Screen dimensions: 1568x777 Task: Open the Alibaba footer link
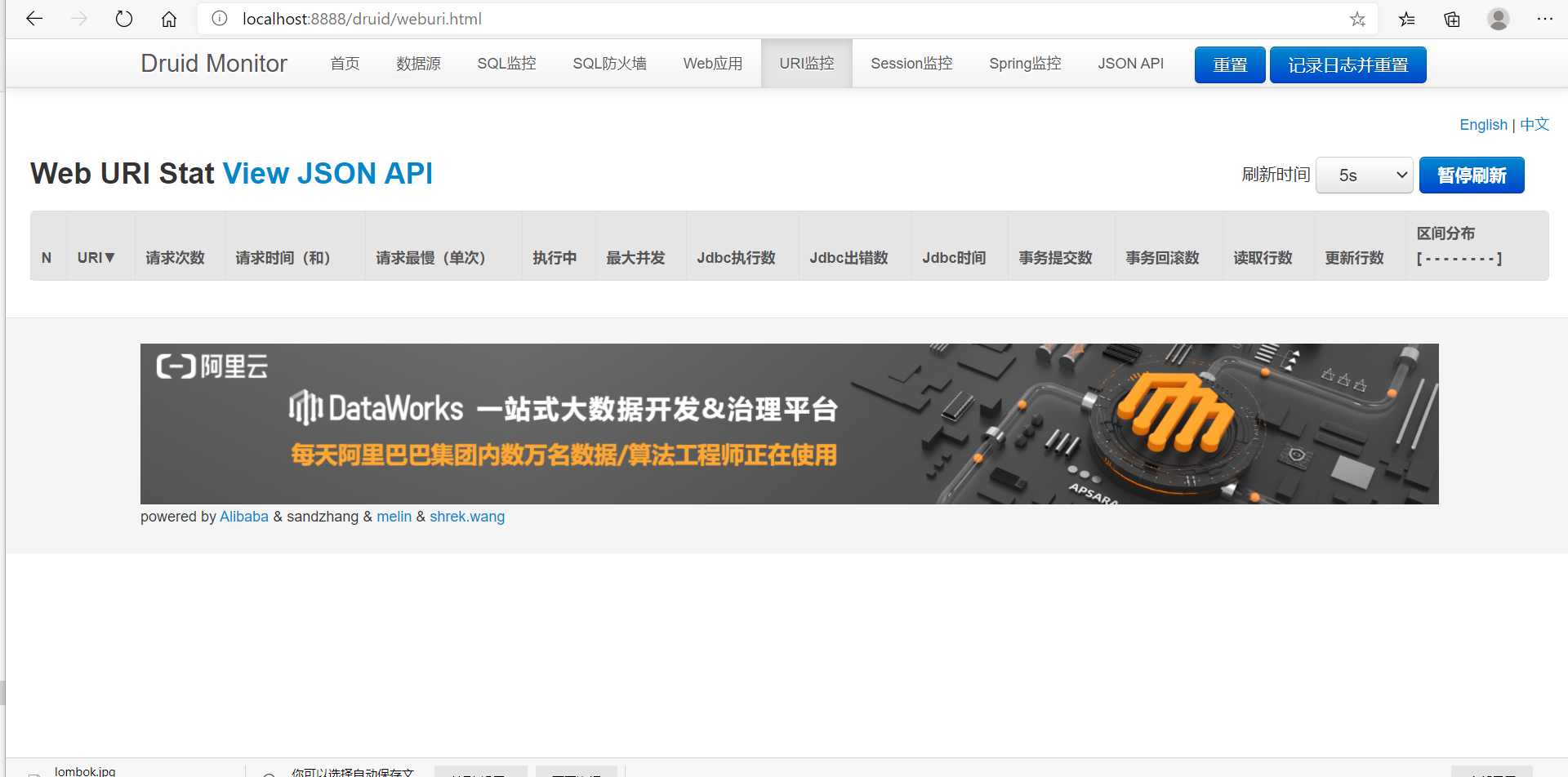pos(244,517)
